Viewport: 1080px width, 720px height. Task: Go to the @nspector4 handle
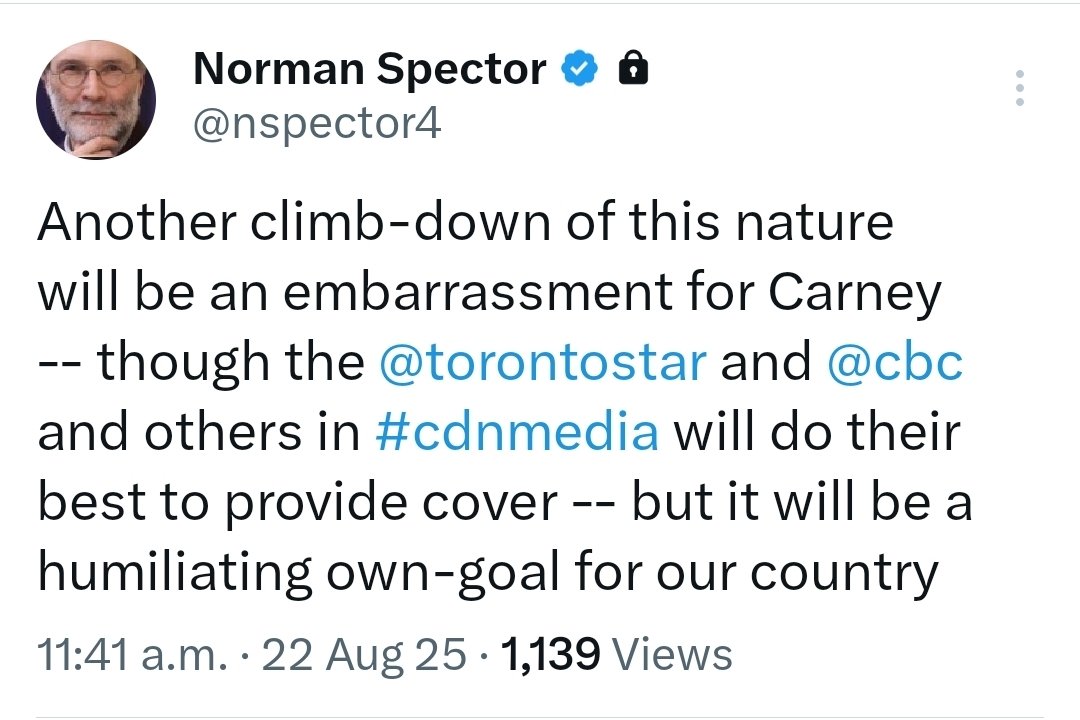click(x=316, y=125)
